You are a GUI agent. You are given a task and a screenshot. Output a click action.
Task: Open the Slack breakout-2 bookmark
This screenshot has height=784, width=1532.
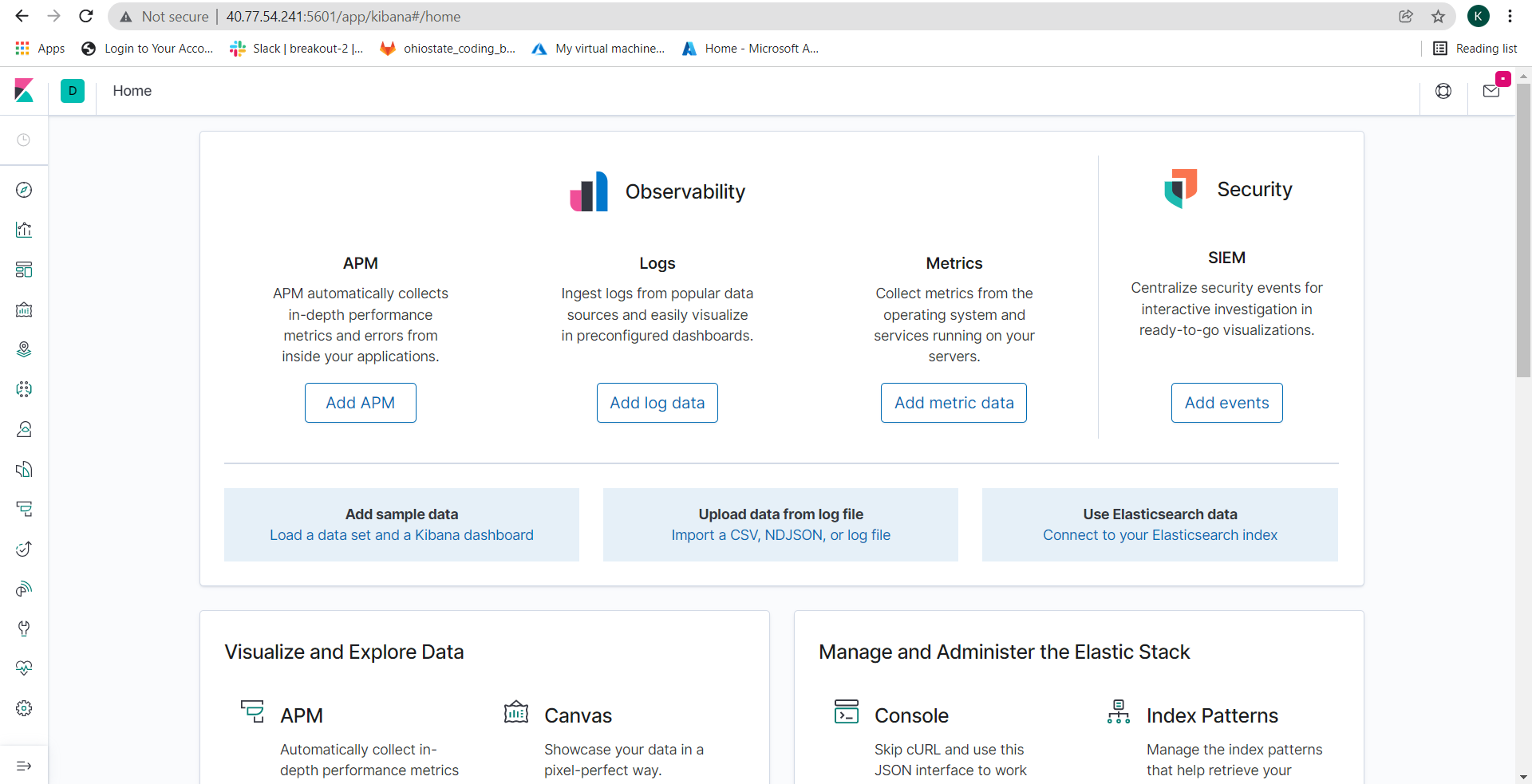click(x=297, y=49)
